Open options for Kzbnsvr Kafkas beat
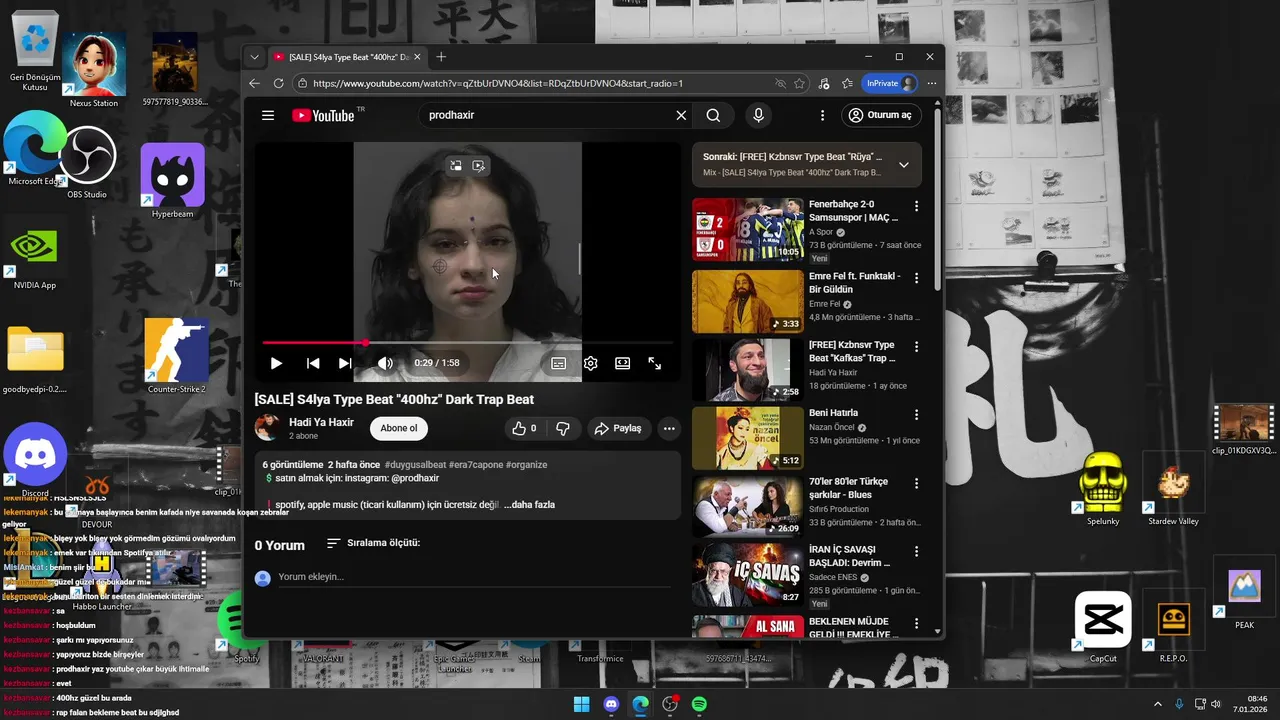 (x=916, y=347)
